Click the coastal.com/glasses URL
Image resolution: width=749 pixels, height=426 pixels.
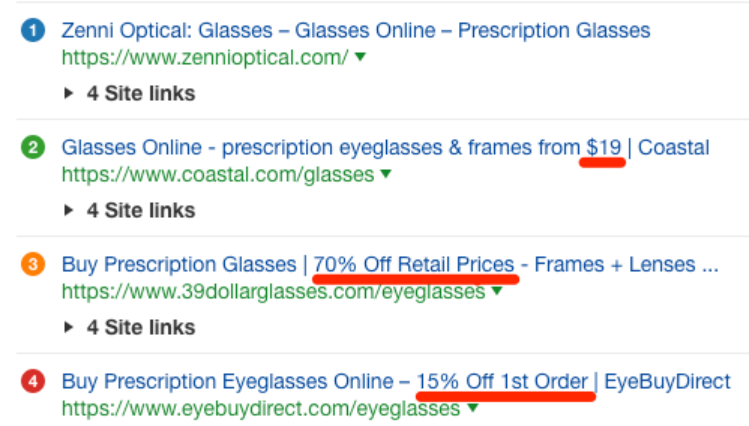(x=218, y=175)
